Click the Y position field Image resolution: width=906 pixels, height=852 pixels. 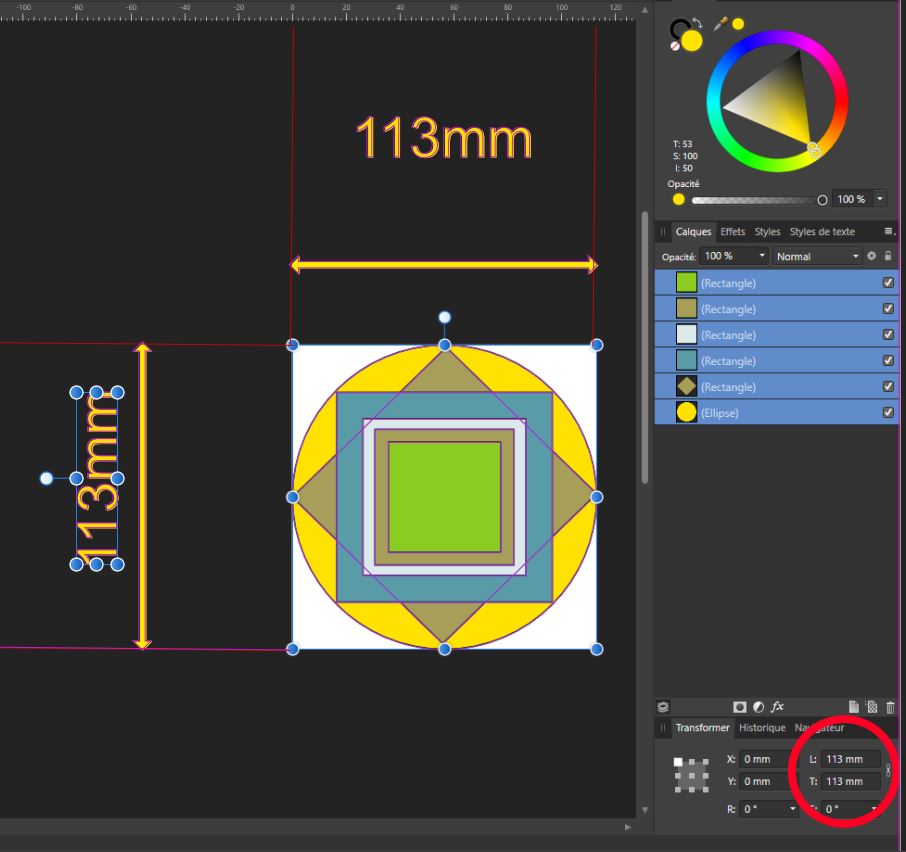coord(766,781)
